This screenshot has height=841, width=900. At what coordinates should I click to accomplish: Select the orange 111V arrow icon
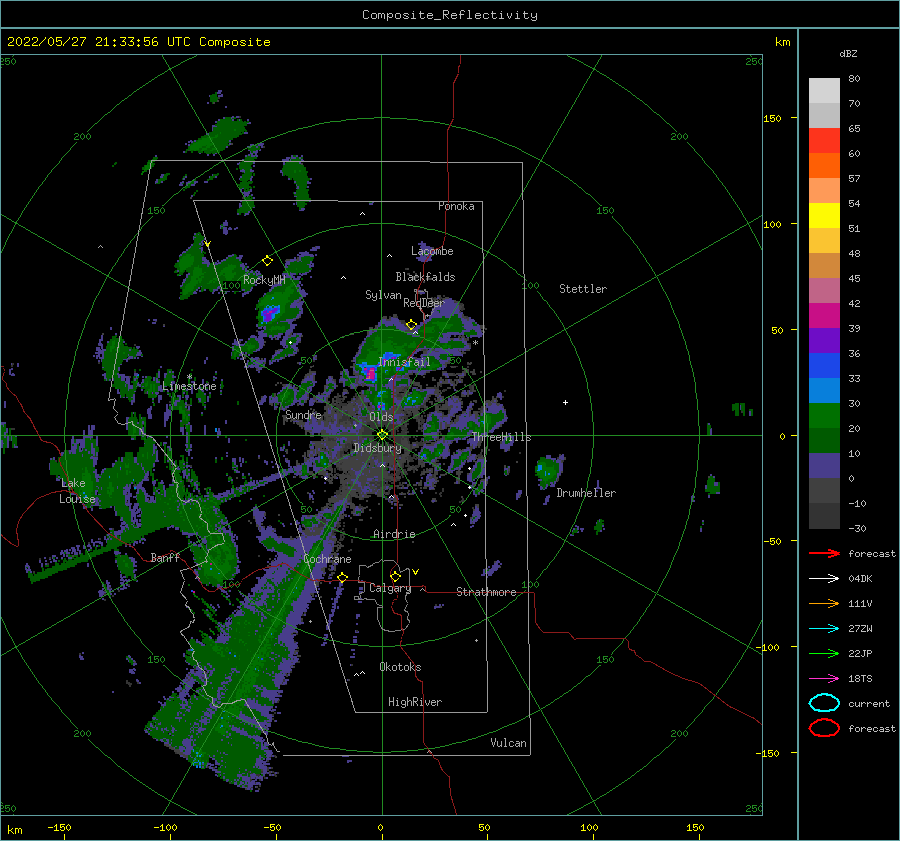[x=824, y=603]
